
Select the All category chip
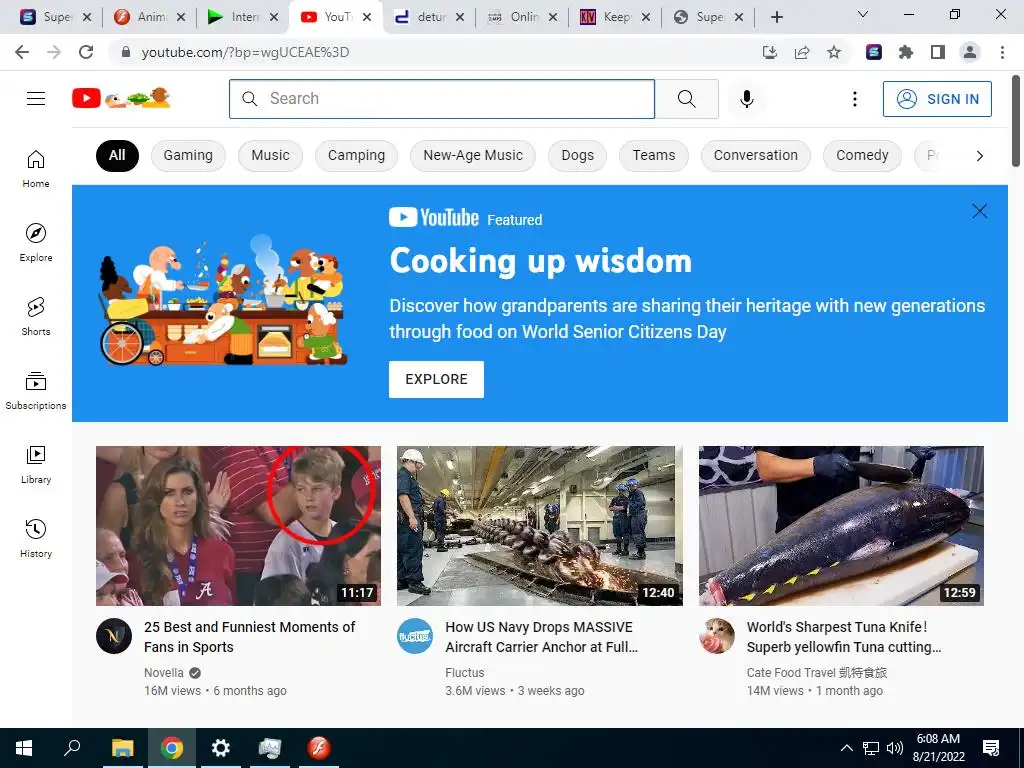(117, 155)
